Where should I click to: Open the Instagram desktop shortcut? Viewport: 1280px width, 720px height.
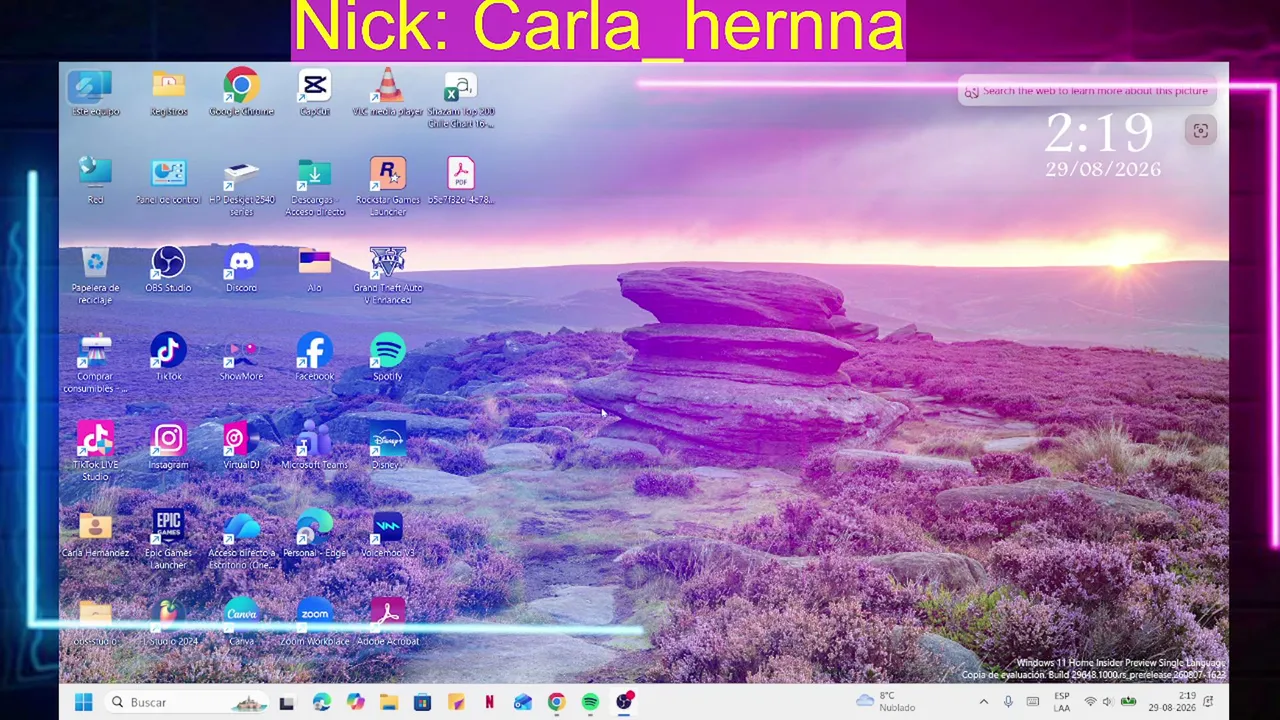[168, 446]
